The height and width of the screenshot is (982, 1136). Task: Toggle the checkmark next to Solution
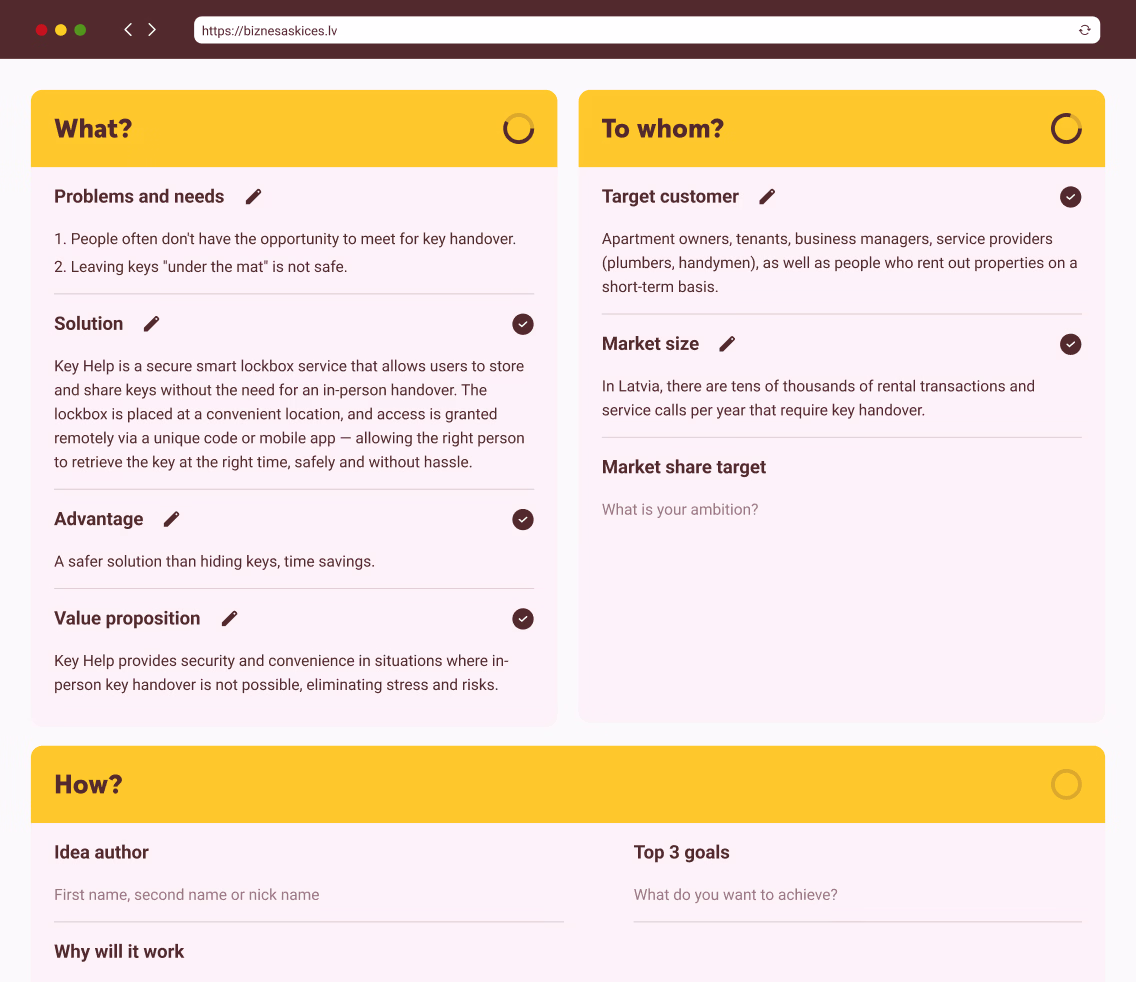click(523, 324)
